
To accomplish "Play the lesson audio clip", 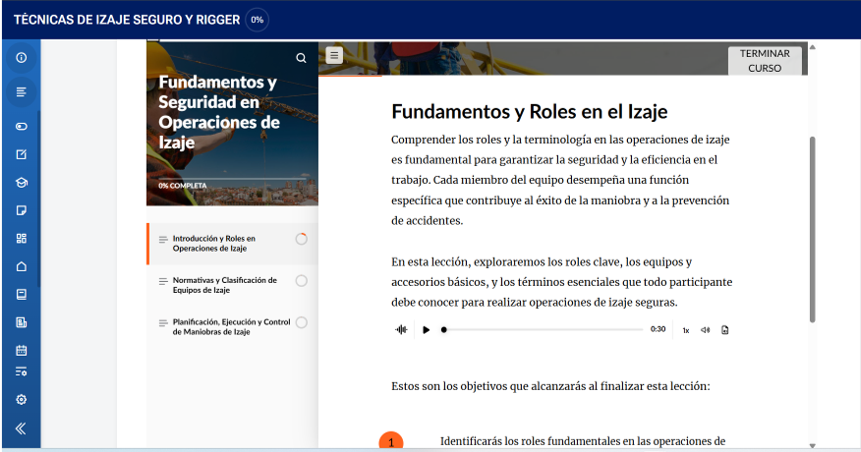I will click(426, 330).
